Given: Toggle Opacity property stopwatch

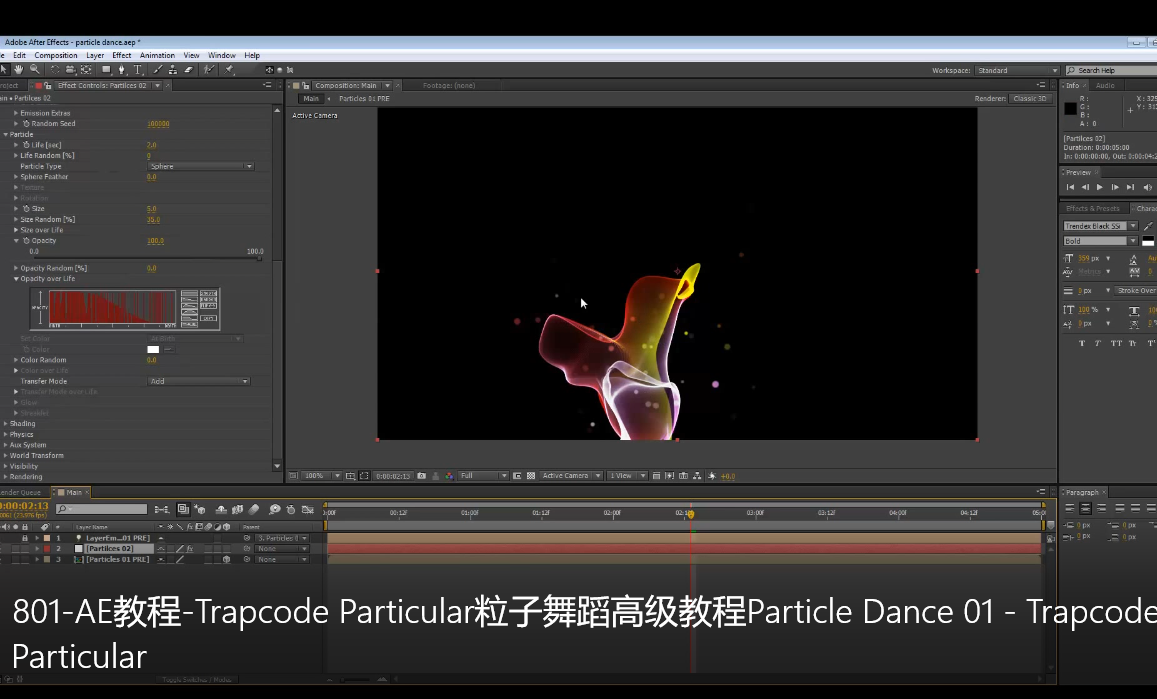Looking at the screenshot, I should (26, 241).
